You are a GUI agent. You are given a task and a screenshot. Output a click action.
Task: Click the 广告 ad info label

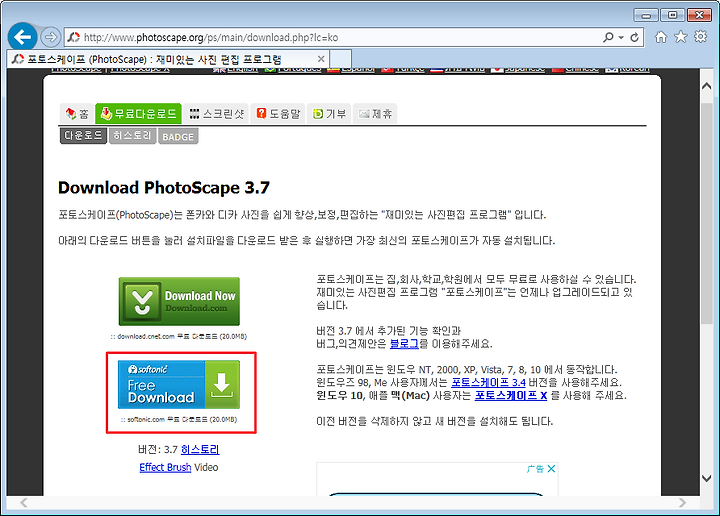[x=535, y=469]
